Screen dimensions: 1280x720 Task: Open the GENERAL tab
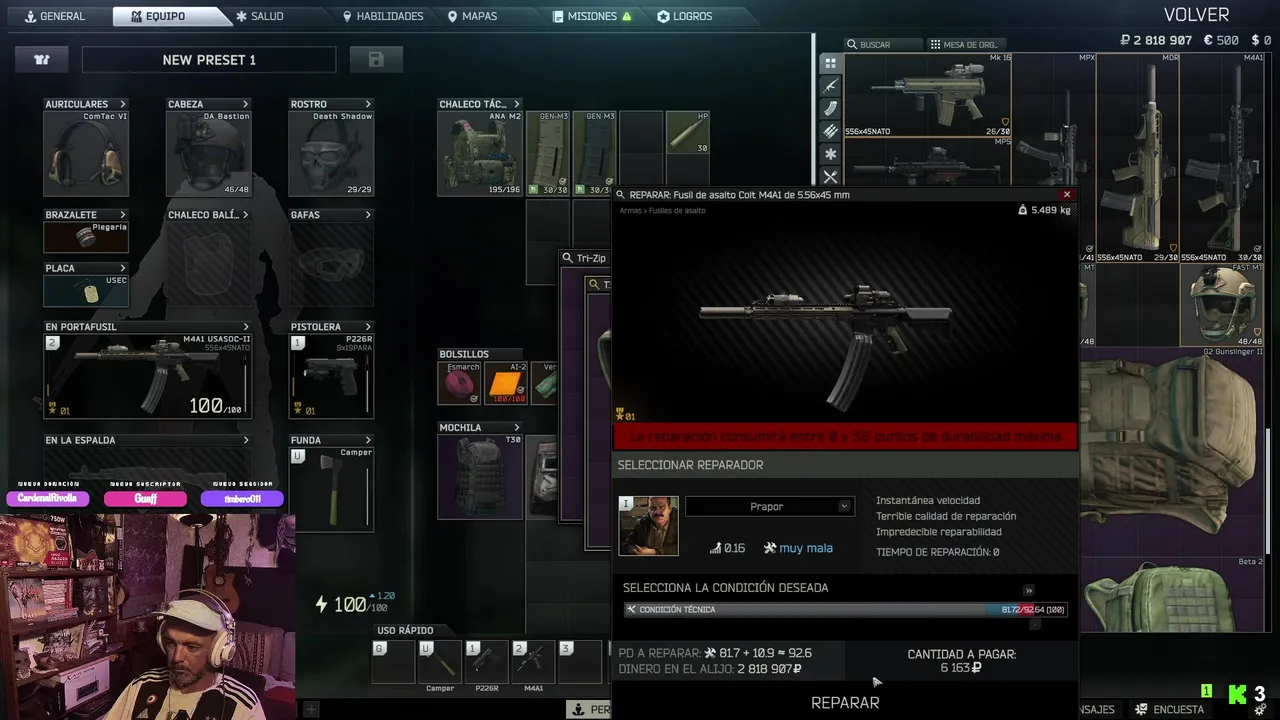coord(55,16)
